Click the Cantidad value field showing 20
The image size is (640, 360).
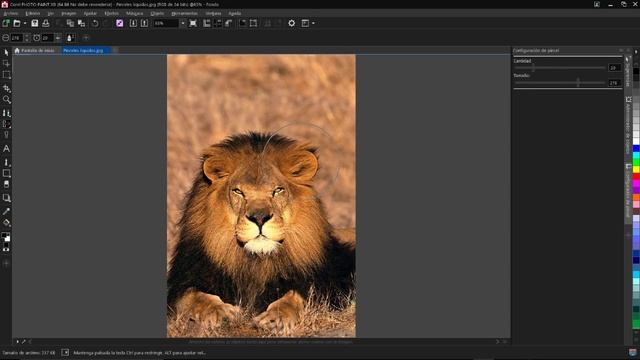coord(614,68)
